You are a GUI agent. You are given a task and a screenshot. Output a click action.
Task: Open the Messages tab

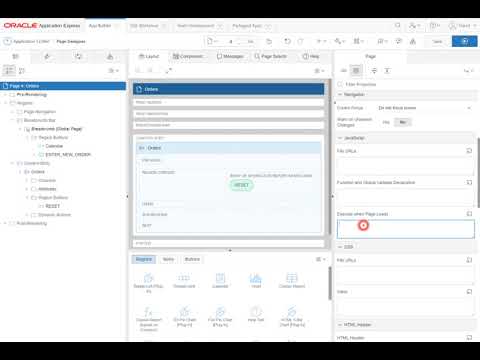point(230,56)
